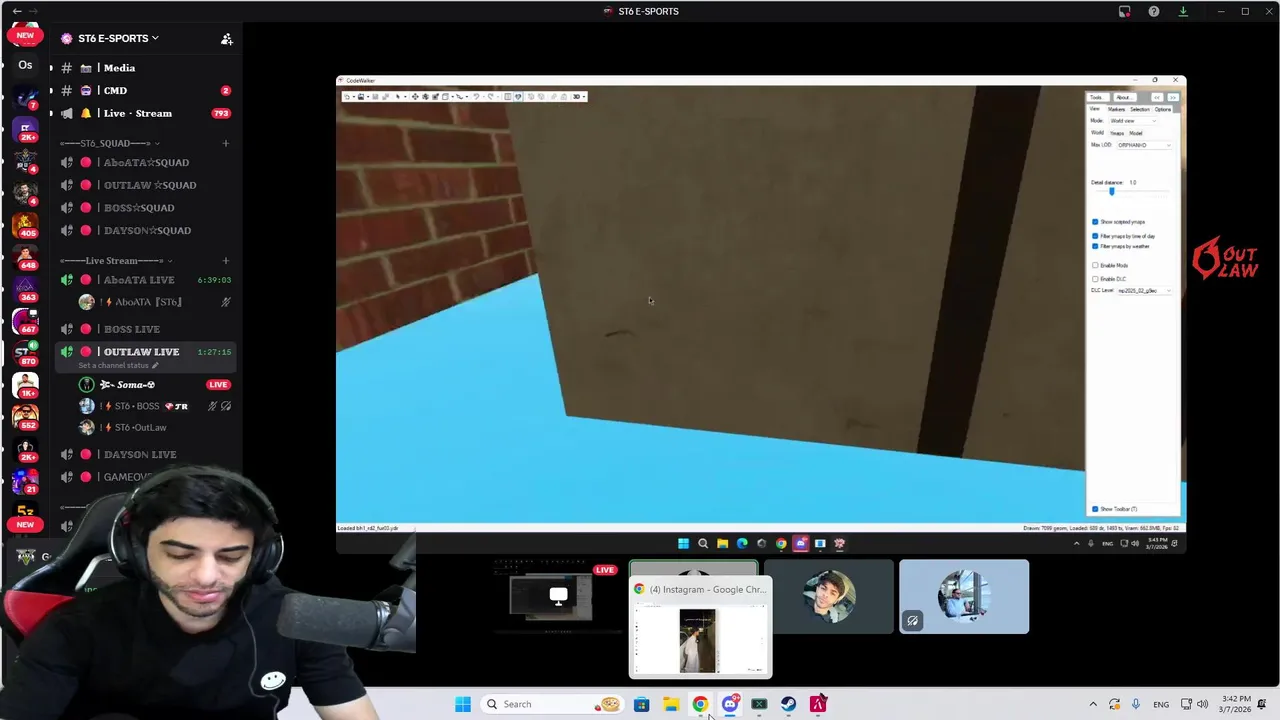Open the Os server icon in server list
Viewport: 1280px width, 720px height.
tap(25, 66)
